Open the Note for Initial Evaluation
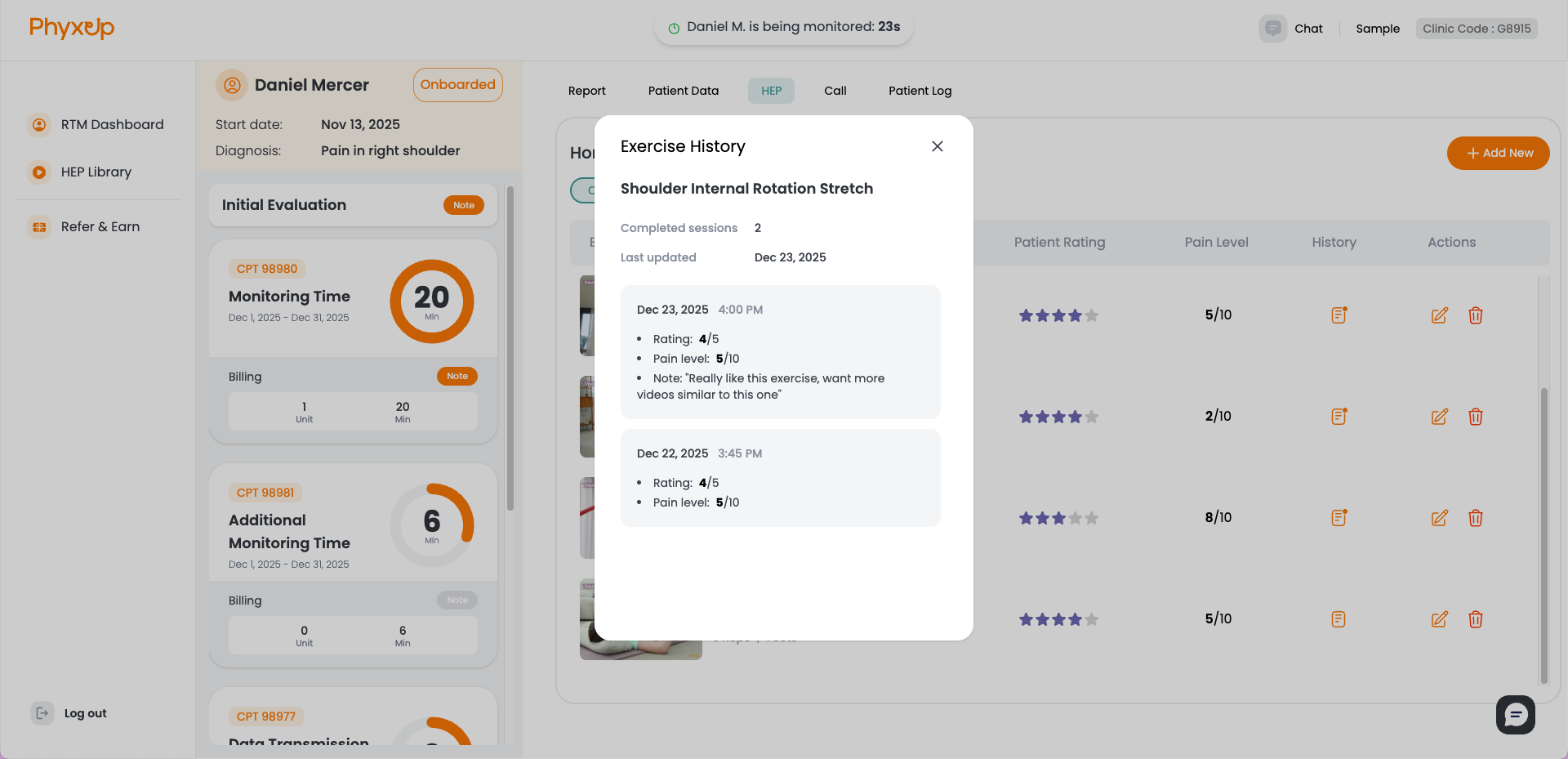The width and height of the screenshot is (1568, 759). click(x=463, y=205)
